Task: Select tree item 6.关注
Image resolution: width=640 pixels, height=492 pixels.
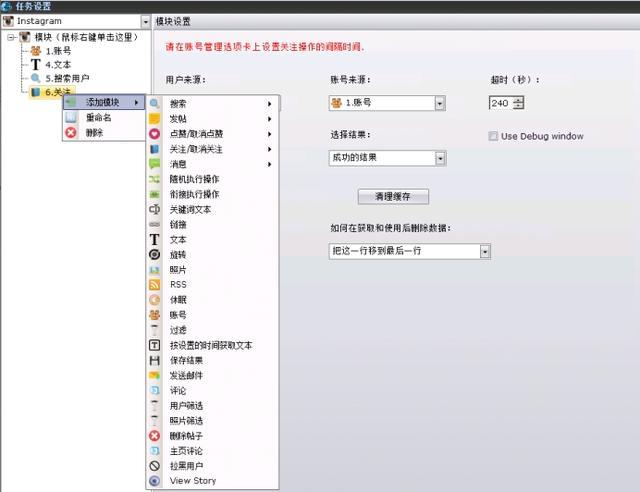Action: (x=51, y=92)
